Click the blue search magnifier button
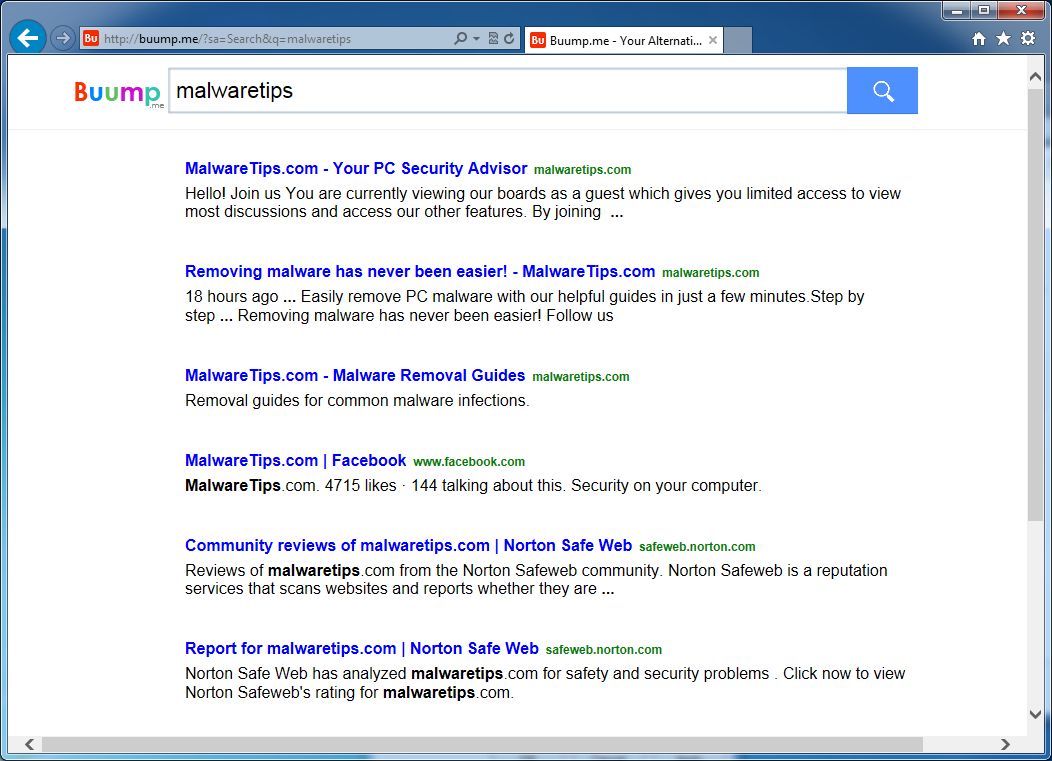The height and width of the screenshot is (761, 1052). pos(882,91)
